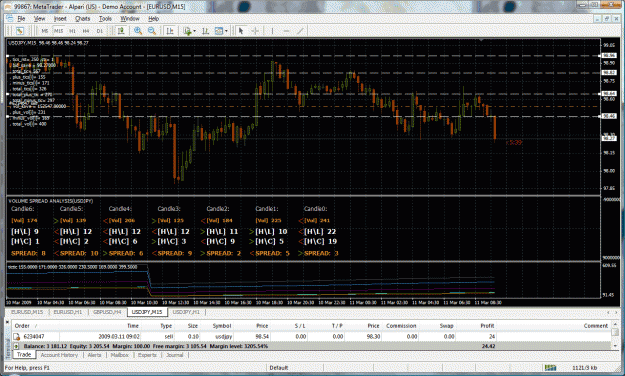Open the Trade terminal tab

[x=24, y=354]
